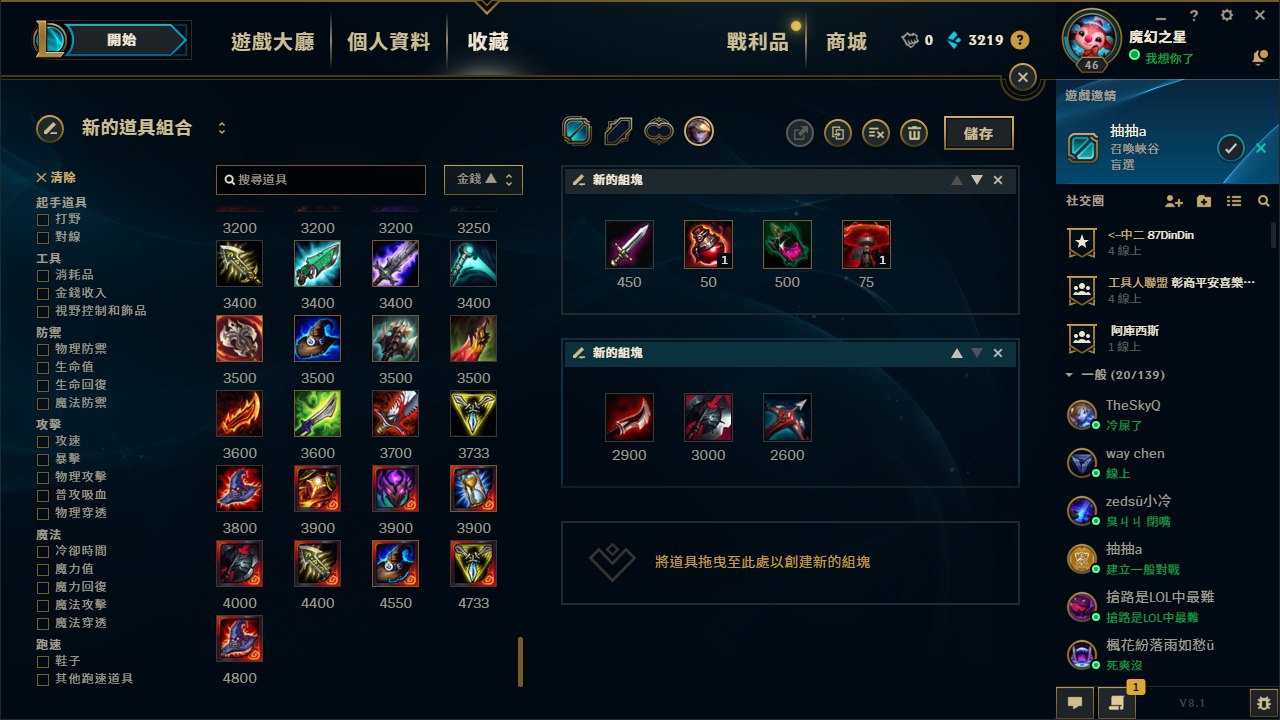
Task: Collapse the 一般 (20/139) friends group
Action: [x=1069, y=375]
